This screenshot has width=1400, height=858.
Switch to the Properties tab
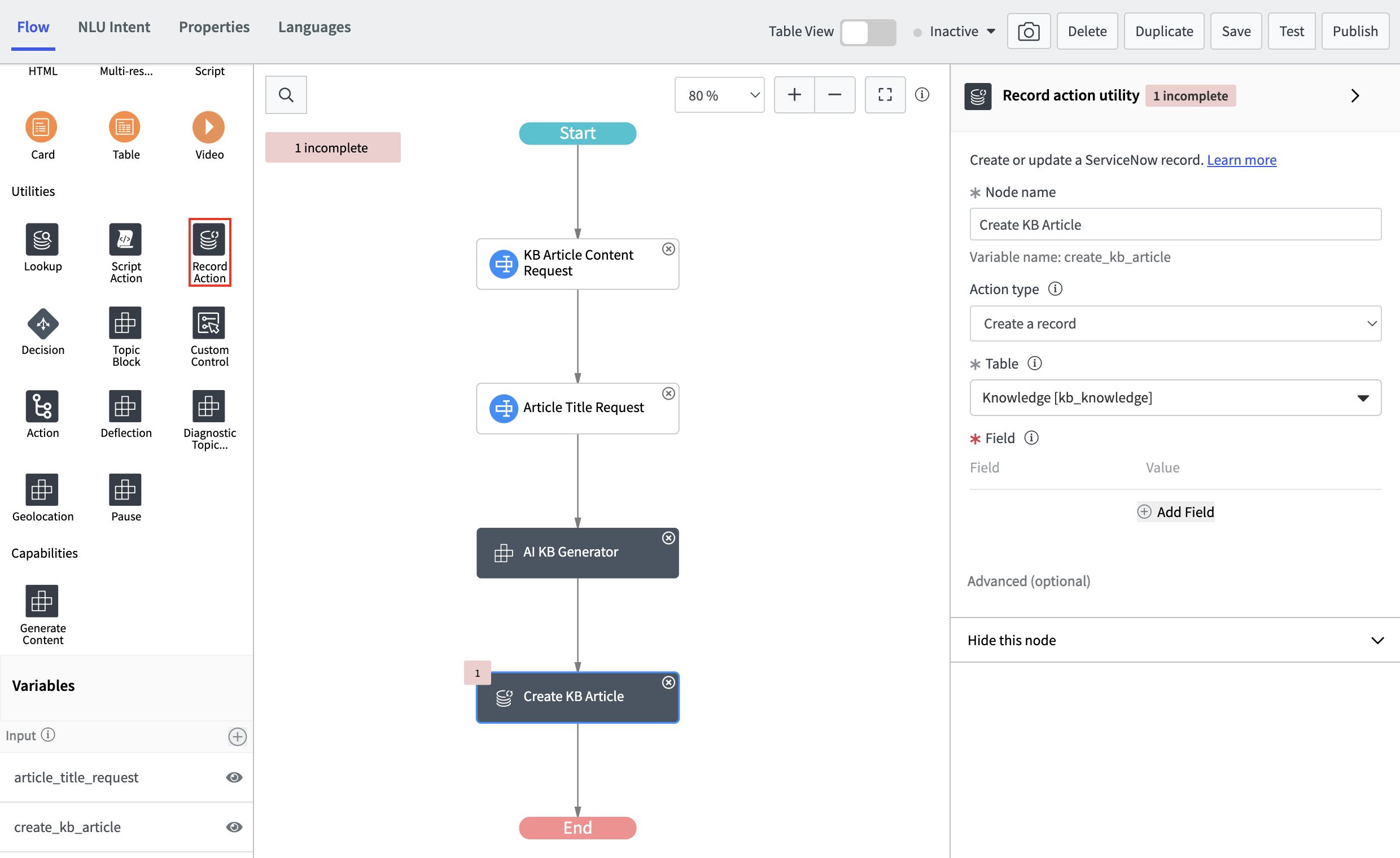coord(214,27)
